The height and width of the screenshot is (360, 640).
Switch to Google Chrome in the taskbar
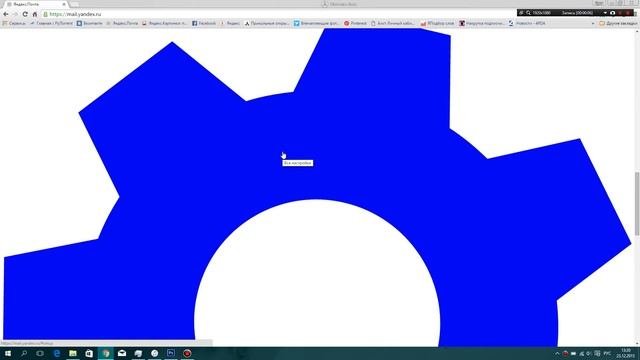(x=106, y=353)
